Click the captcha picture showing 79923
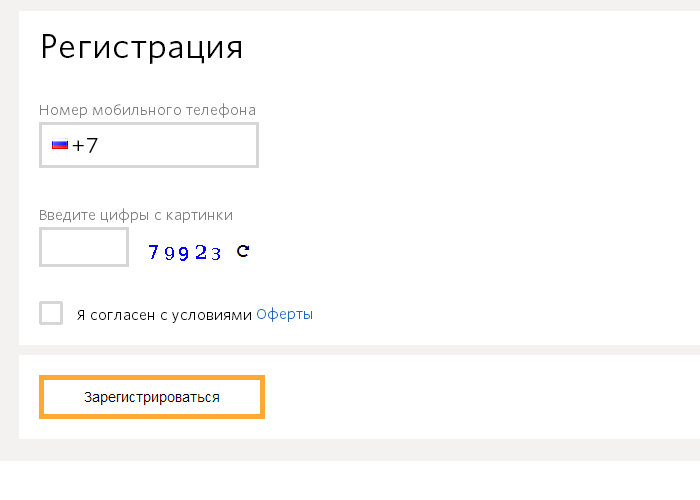 coord(185,252)
